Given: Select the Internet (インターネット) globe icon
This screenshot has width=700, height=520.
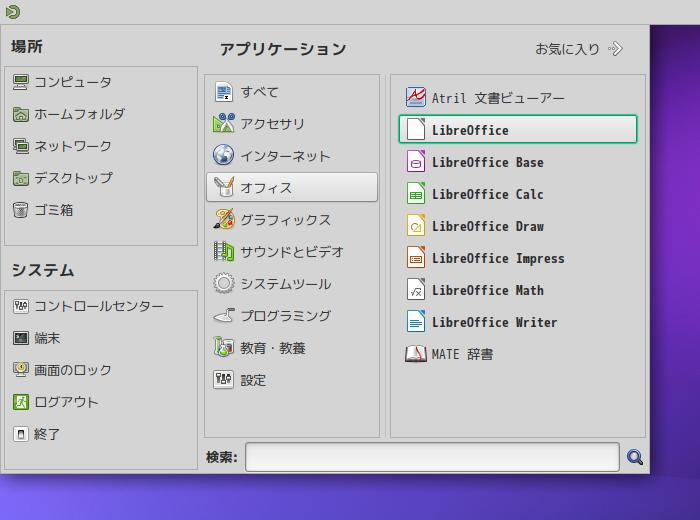Looking at the screenshot, I should (x=224, y=155).
